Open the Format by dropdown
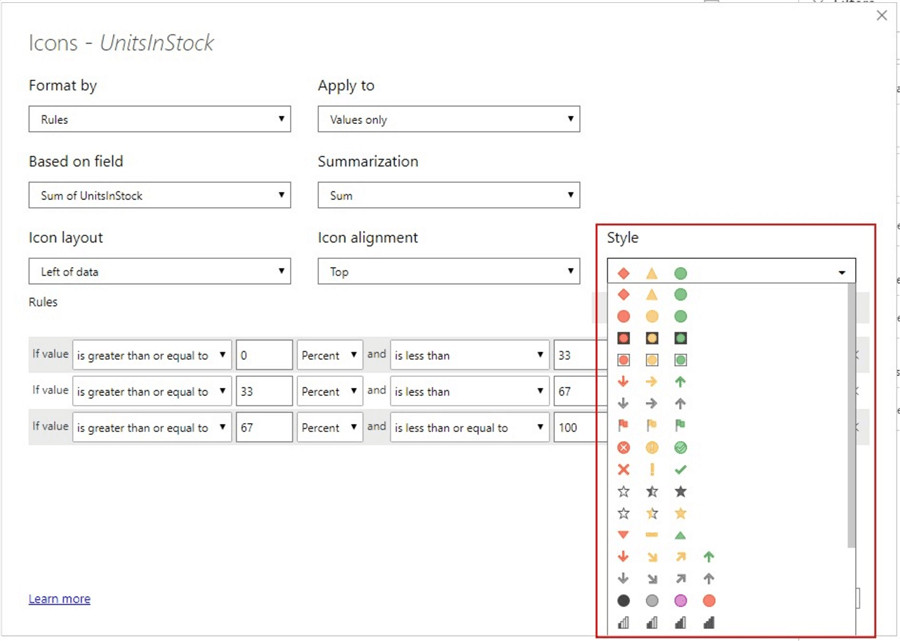 pyautogui.click(x=160, y=119)
